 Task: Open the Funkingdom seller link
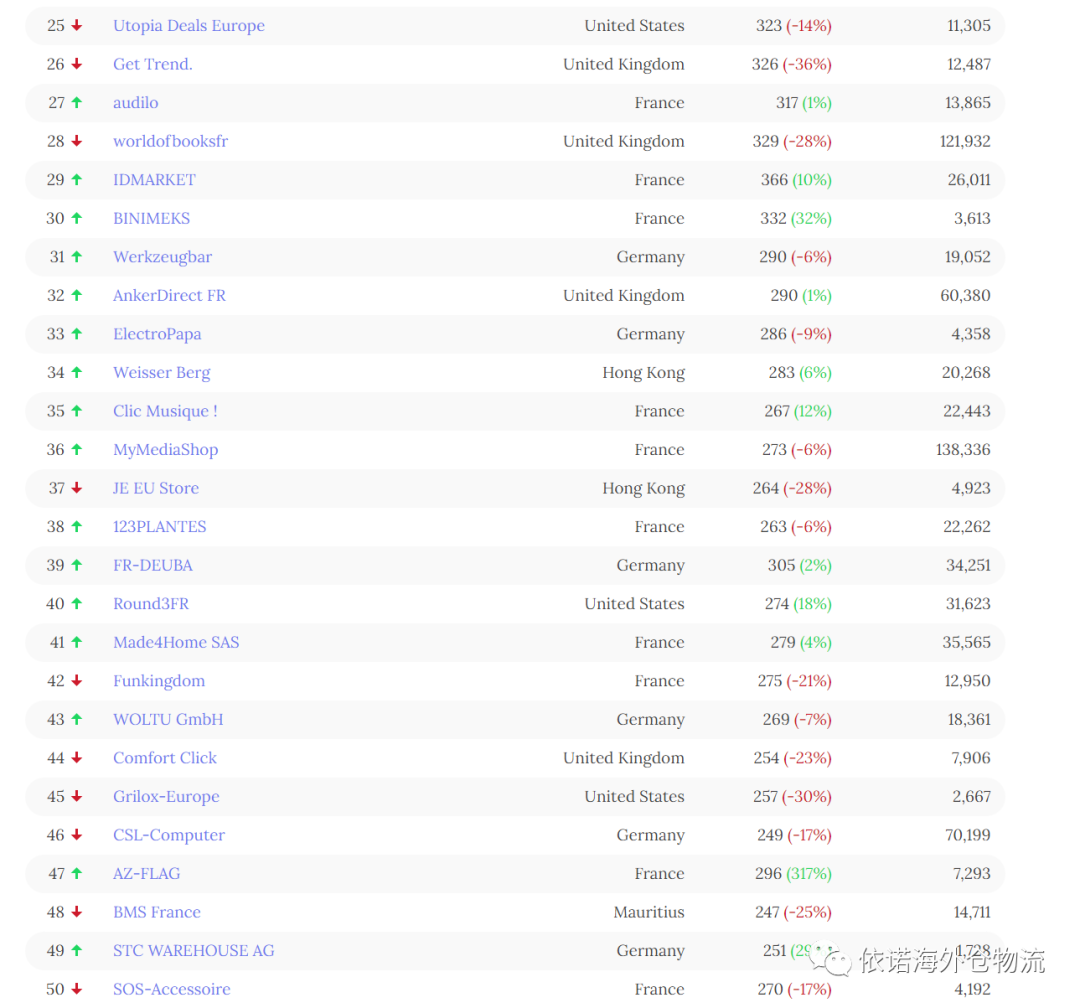[159, 681]
